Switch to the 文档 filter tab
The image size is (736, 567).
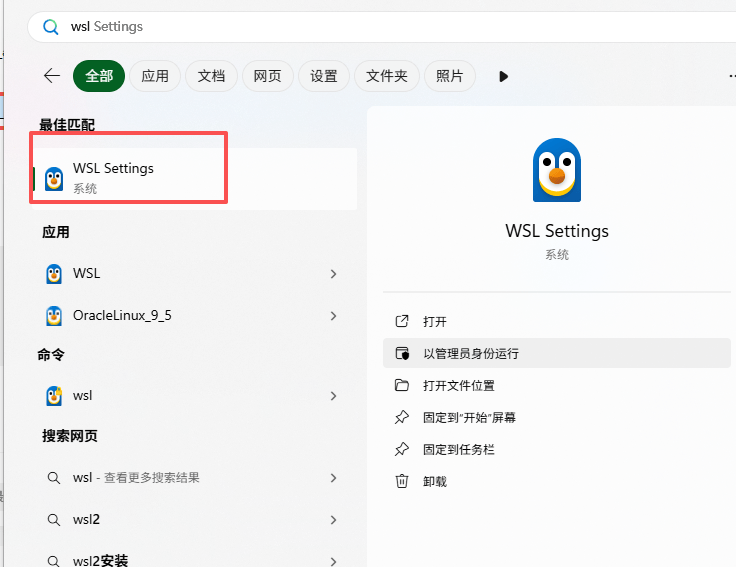(x=211, y=76)
